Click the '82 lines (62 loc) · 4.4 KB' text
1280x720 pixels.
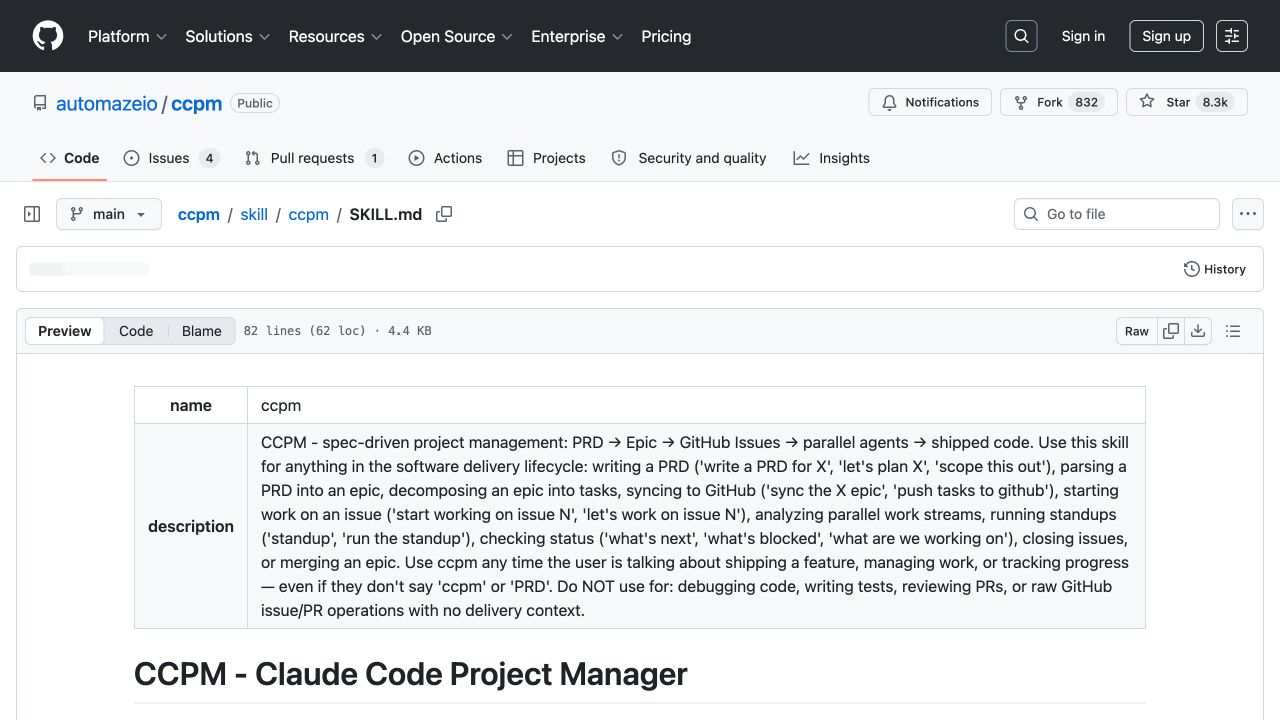point(338,331)
